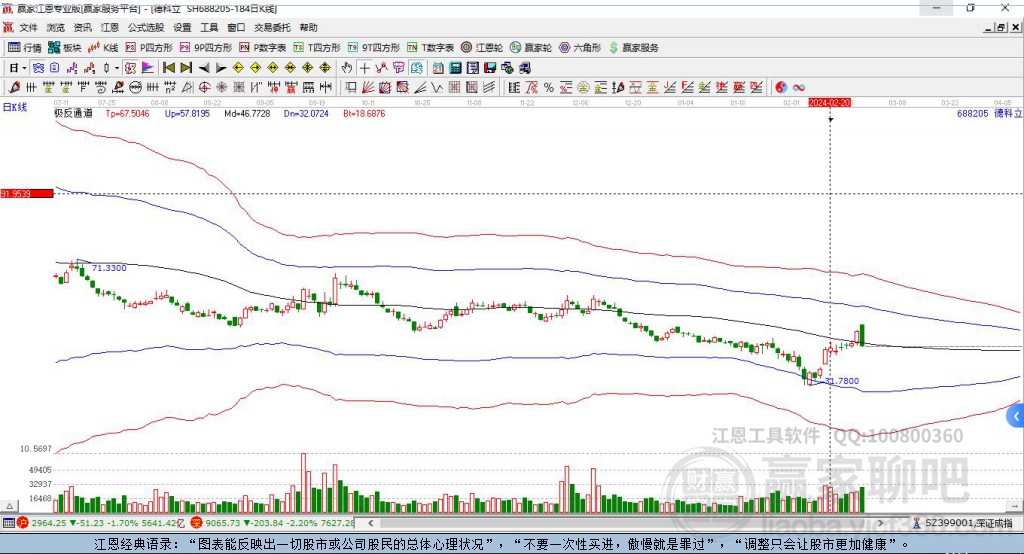
Task: Toggle the rainbow flag indicator icon
Action: coord(148,68)
